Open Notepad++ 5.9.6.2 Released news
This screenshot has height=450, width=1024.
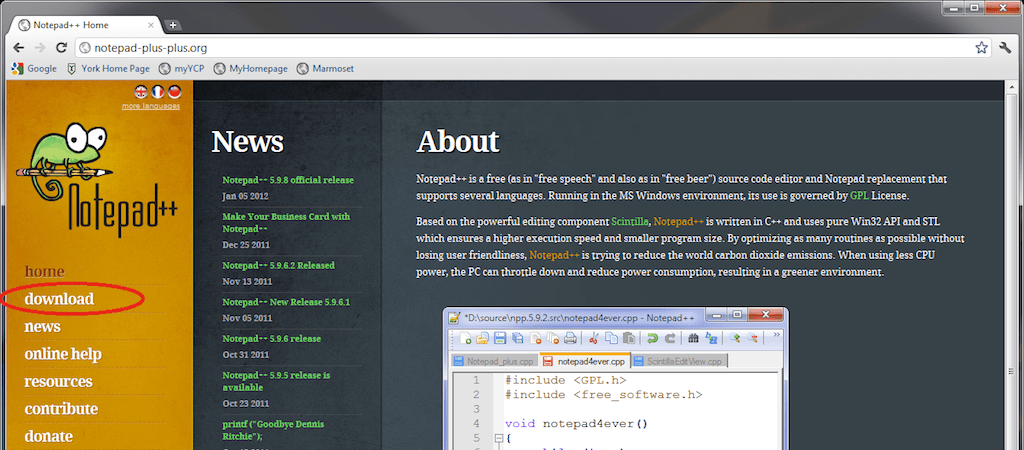tap(278, 266)
